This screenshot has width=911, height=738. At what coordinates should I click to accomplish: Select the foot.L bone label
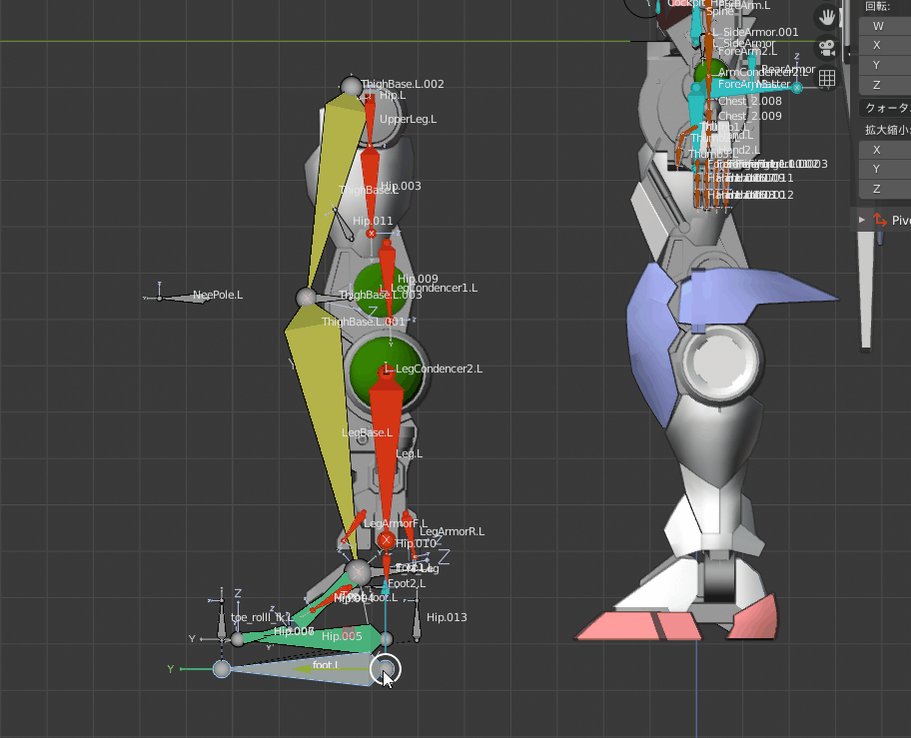325,665
